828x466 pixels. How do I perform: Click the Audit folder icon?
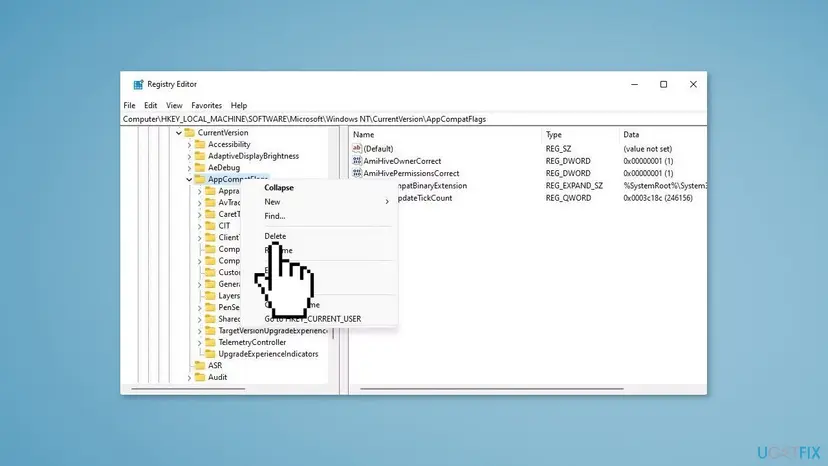tap(200, 377)
